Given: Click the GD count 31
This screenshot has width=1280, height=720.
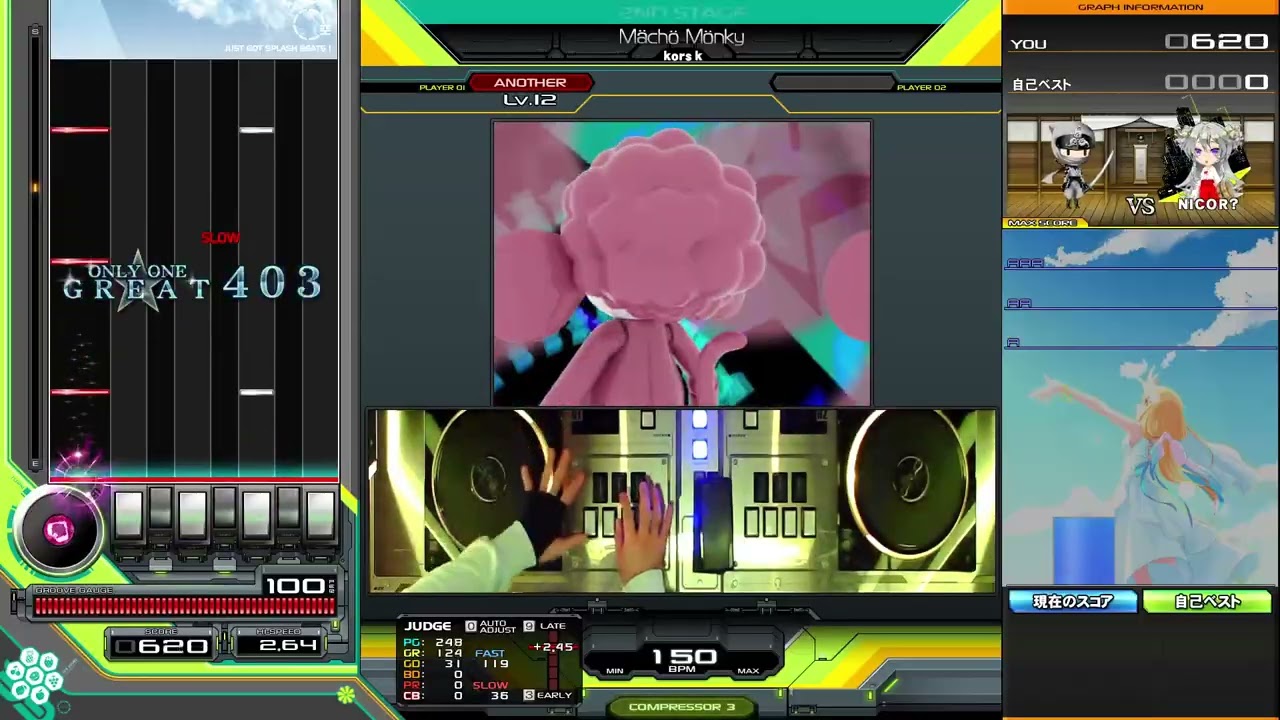Looking at the screenshot, I should pos(453,664).
